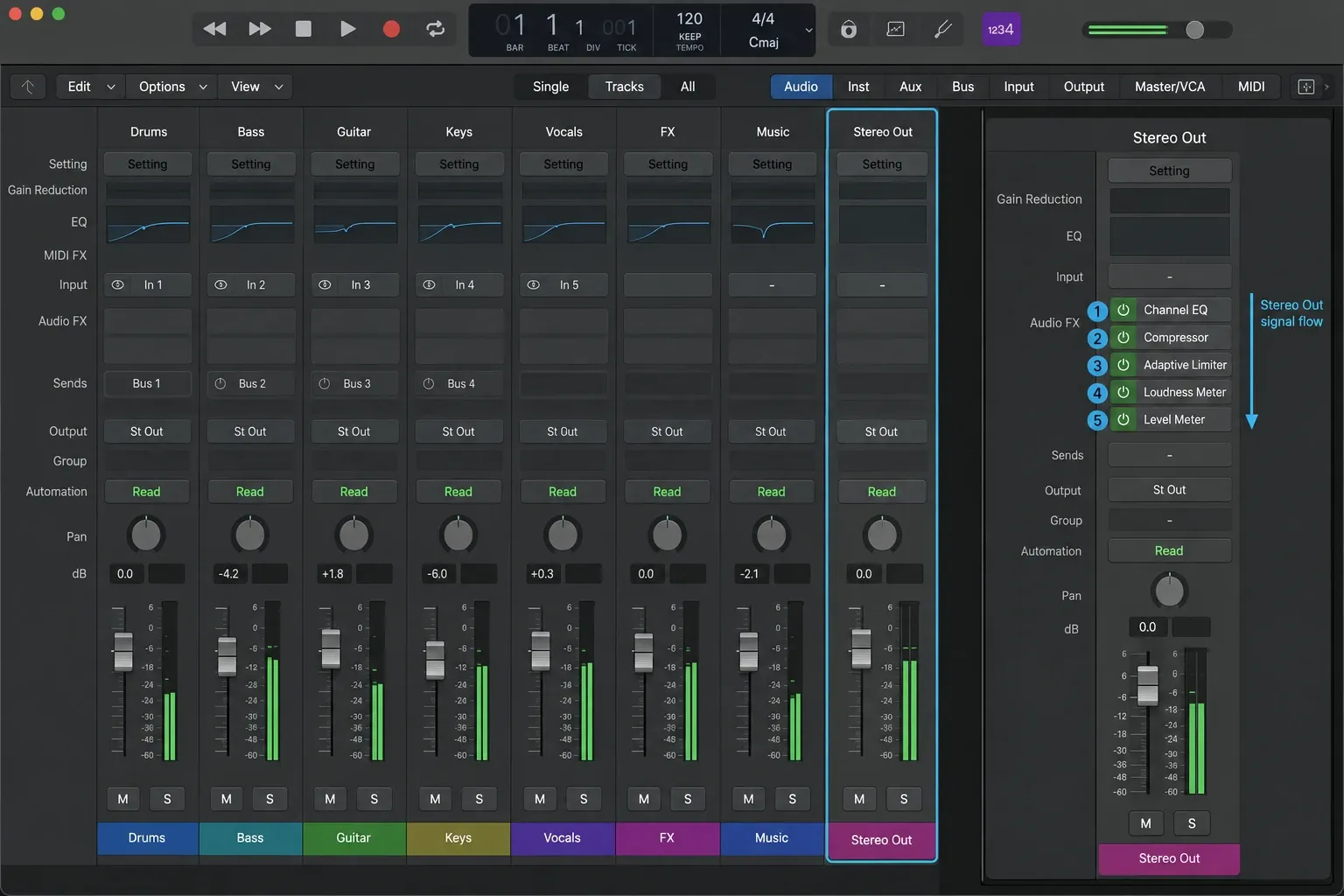The width and height of the screenshot is (1344, 896).
Task: Click input monitoring icon on Guitar In 3
Action: point(325,284)
